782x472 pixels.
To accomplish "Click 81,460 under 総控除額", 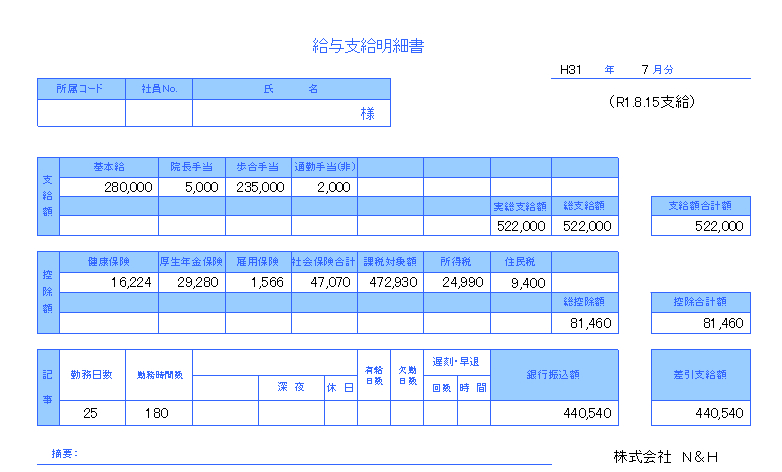I will coord(590,323).
